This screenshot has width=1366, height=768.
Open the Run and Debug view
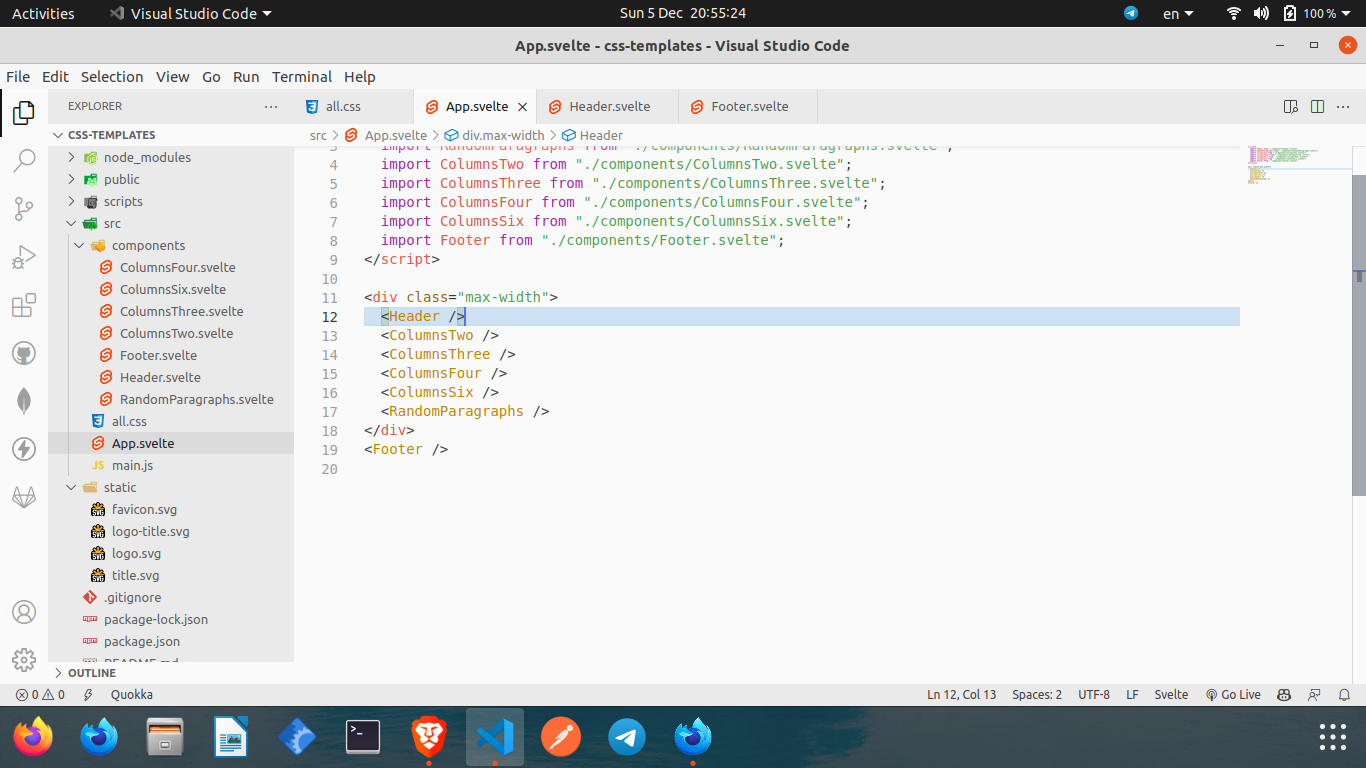24,258
